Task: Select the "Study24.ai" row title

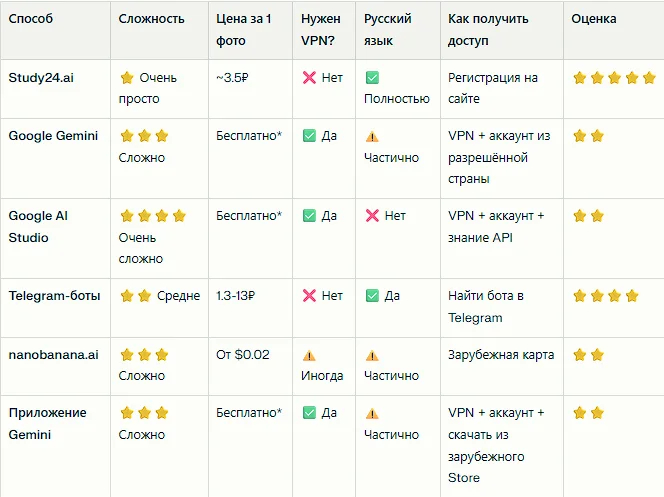Action: pyautogui.click(x=41, y=77)
